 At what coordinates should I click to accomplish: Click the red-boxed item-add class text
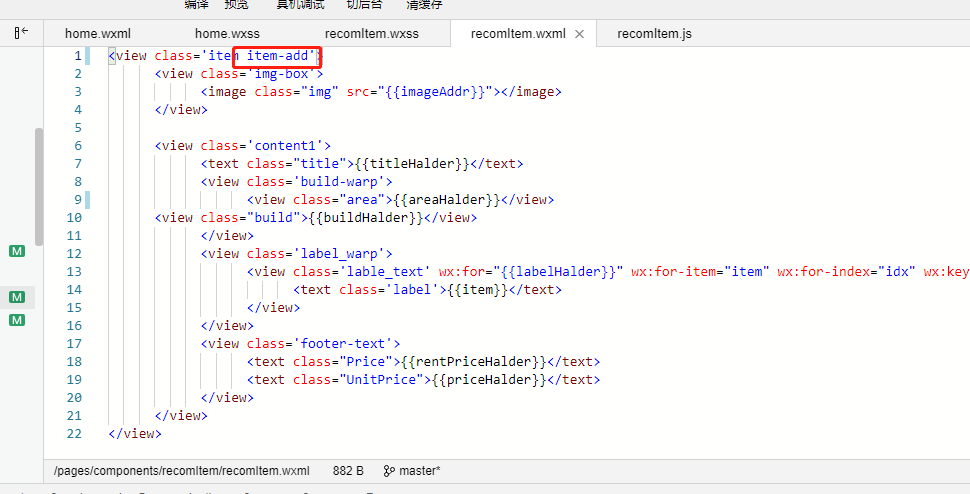point(277,56)
